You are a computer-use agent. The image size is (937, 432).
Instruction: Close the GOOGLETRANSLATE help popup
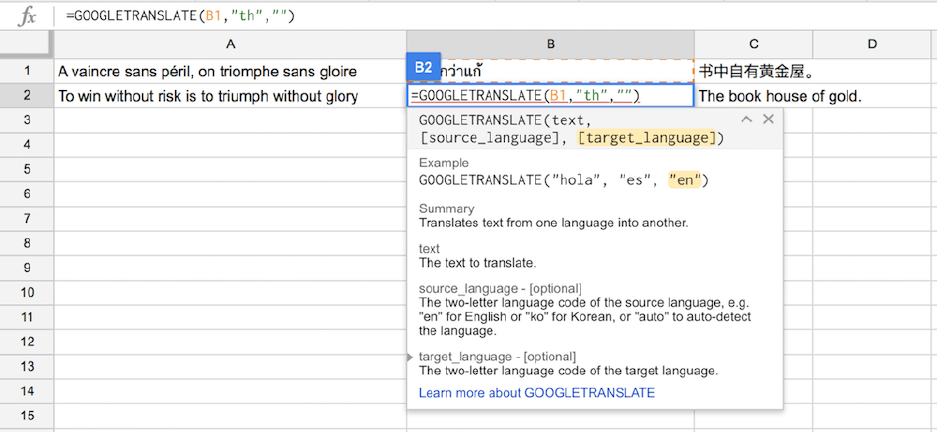(x=768, y=119)
